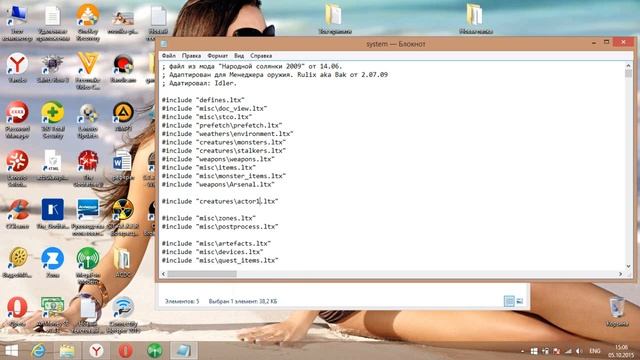Click the line #include "misc\artefacts.ltx"
This screenshot has height=360, width=640.
[216, 244]
